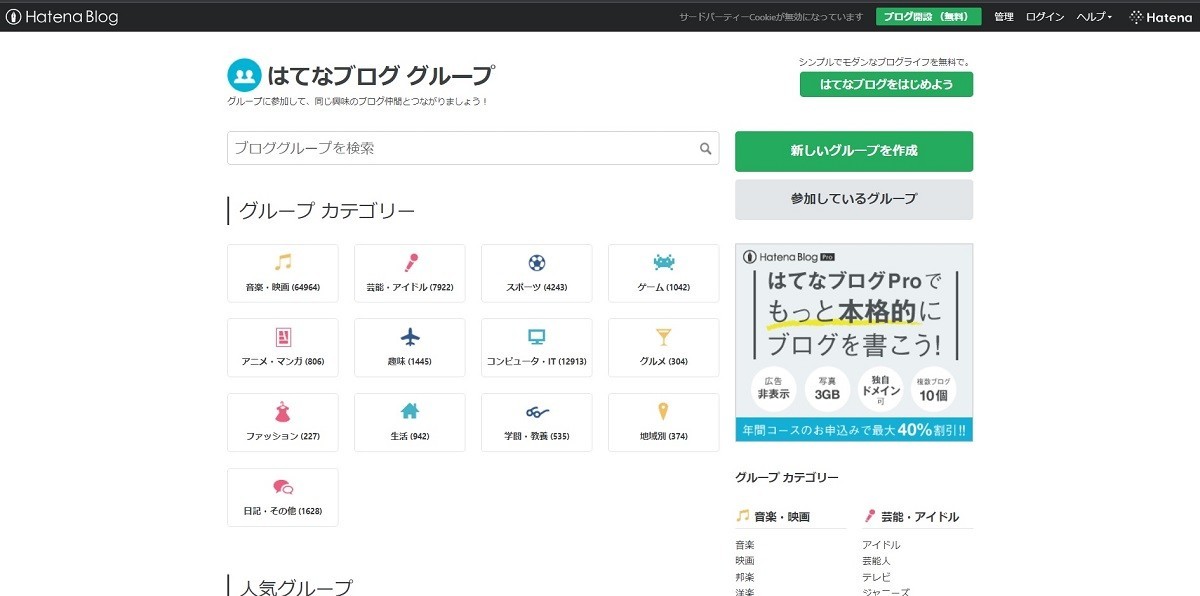1200x596 pixels.
Task: Open 学問・教養 via the glasses icon
Action: 536,413
